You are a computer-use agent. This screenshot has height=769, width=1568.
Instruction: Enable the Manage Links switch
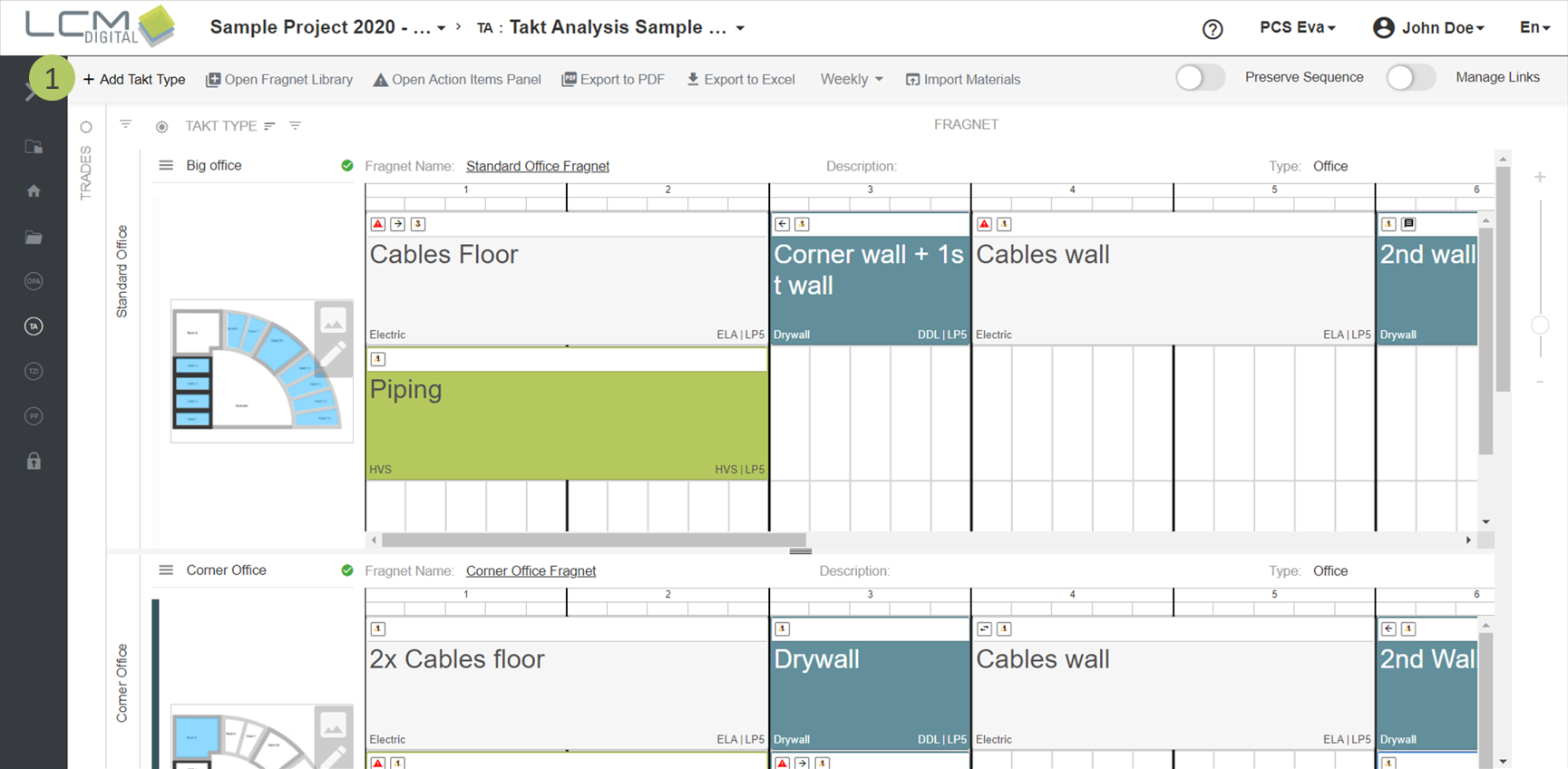(x=1409, y=78)
